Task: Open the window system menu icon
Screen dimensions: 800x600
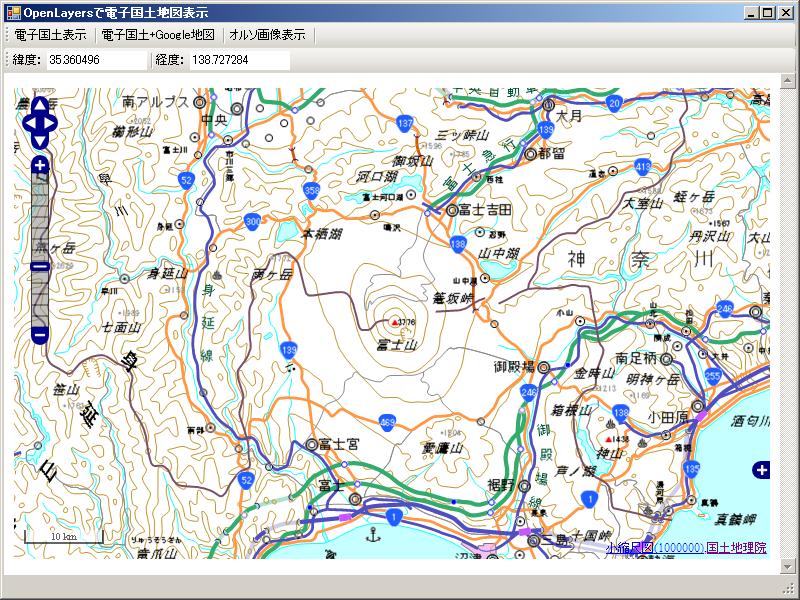Action: [13, 13]
